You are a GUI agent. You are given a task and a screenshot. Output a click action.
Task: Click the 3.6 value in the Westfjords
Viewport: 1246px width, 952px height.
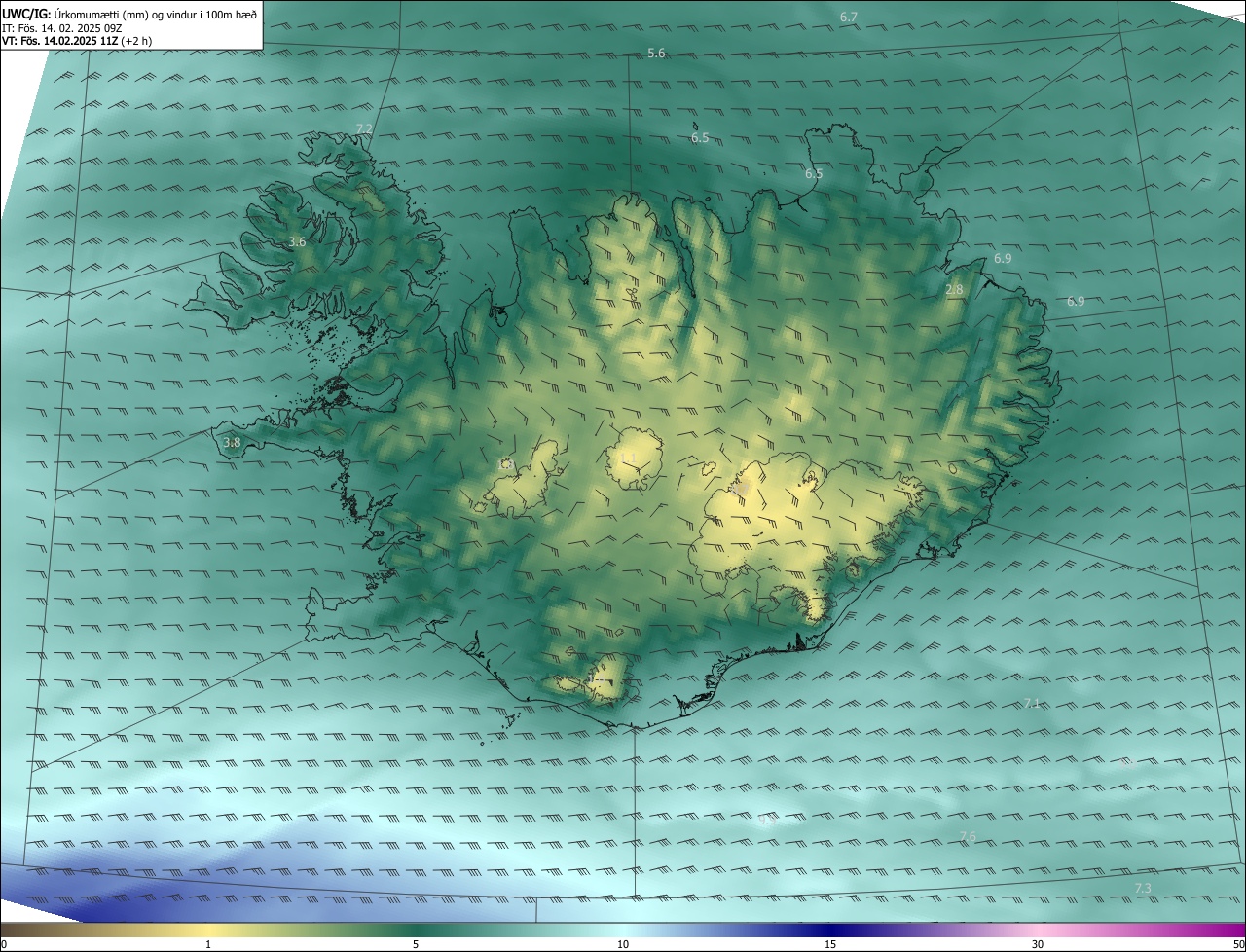(297, 242)
